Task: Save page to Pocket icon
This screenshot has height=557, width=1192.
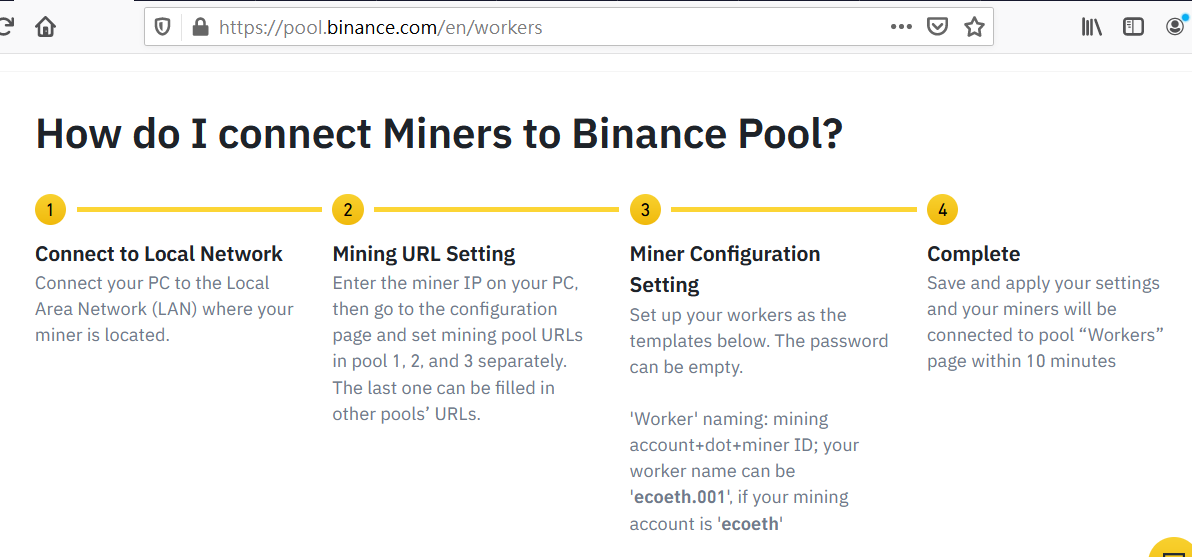Action: (938, 27)
